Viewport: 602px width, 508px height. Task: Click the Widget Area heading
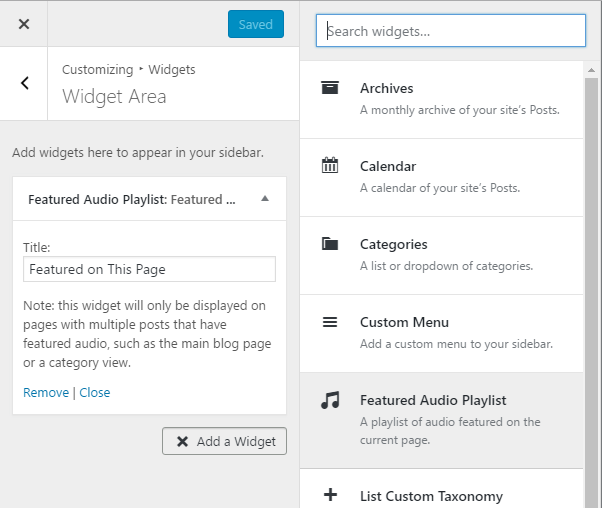tap(114, 96)
